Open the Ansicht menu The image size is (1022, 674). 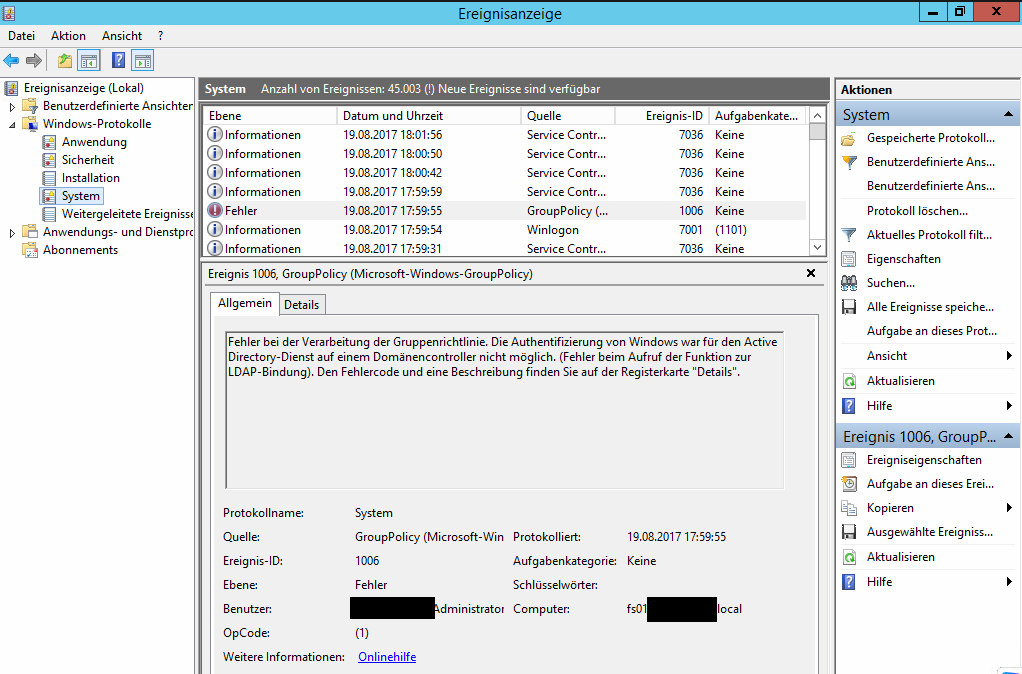click(x=122, y=36)
